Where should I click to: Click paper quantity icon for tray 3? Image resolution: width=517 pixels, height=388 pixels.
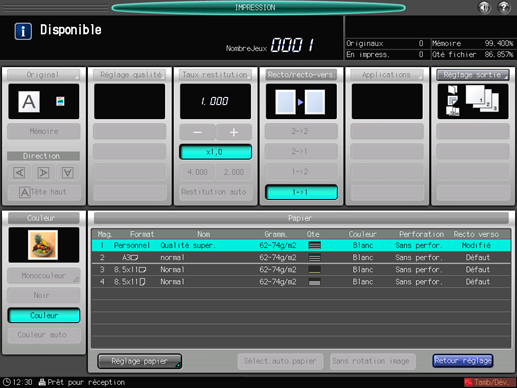[314, 270]
